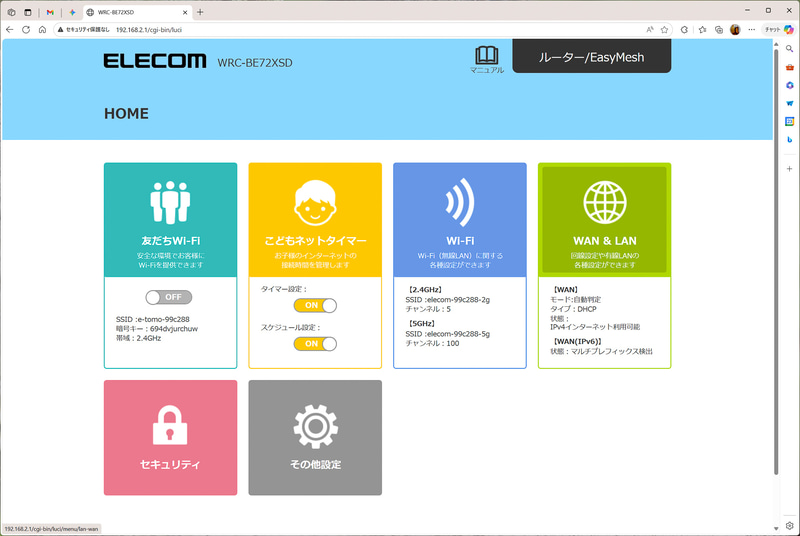Open the Copilot chat button
This screenshot has height=536, width=800.
pos(779,30)
